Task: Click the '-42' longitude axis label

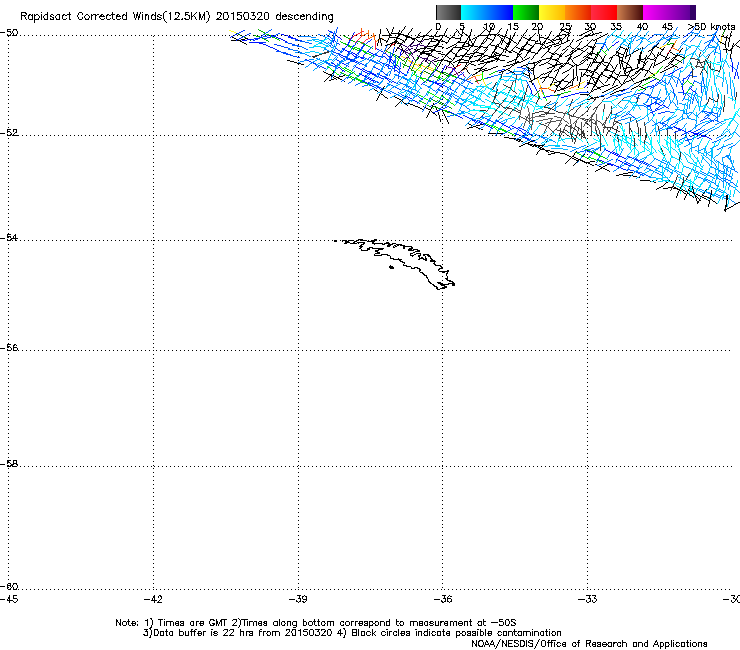Action: coord(153,599)
